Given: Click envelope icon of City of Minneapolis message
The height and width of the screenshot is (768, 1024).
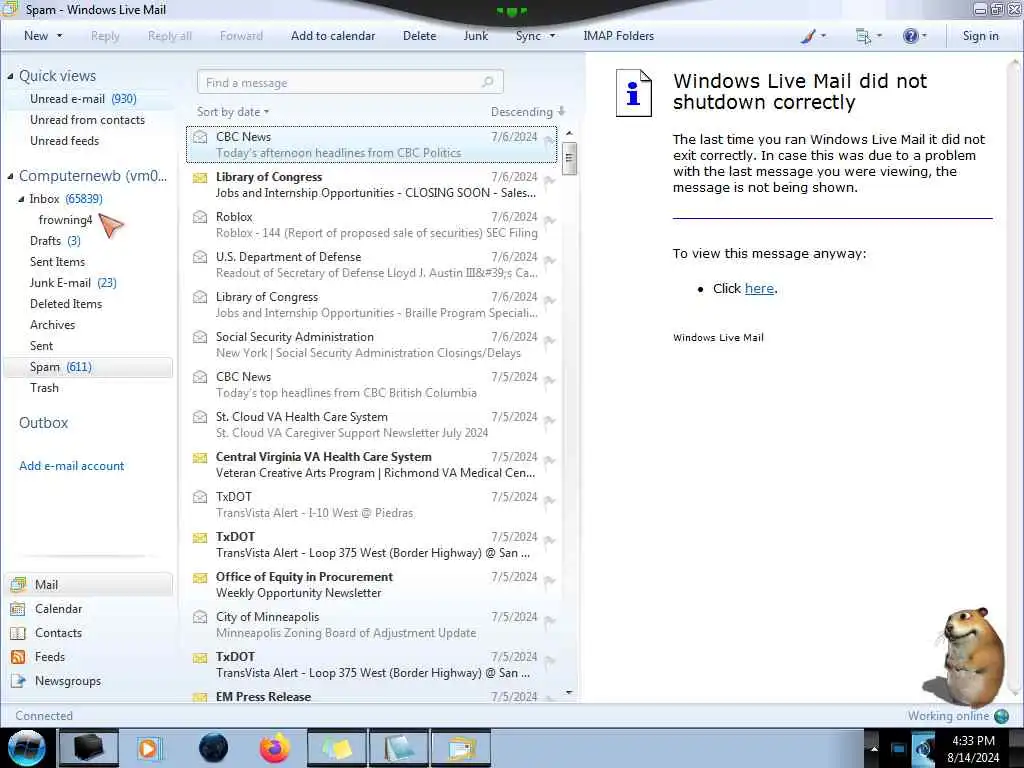Looking at the screenshot, I should (200, 617).
